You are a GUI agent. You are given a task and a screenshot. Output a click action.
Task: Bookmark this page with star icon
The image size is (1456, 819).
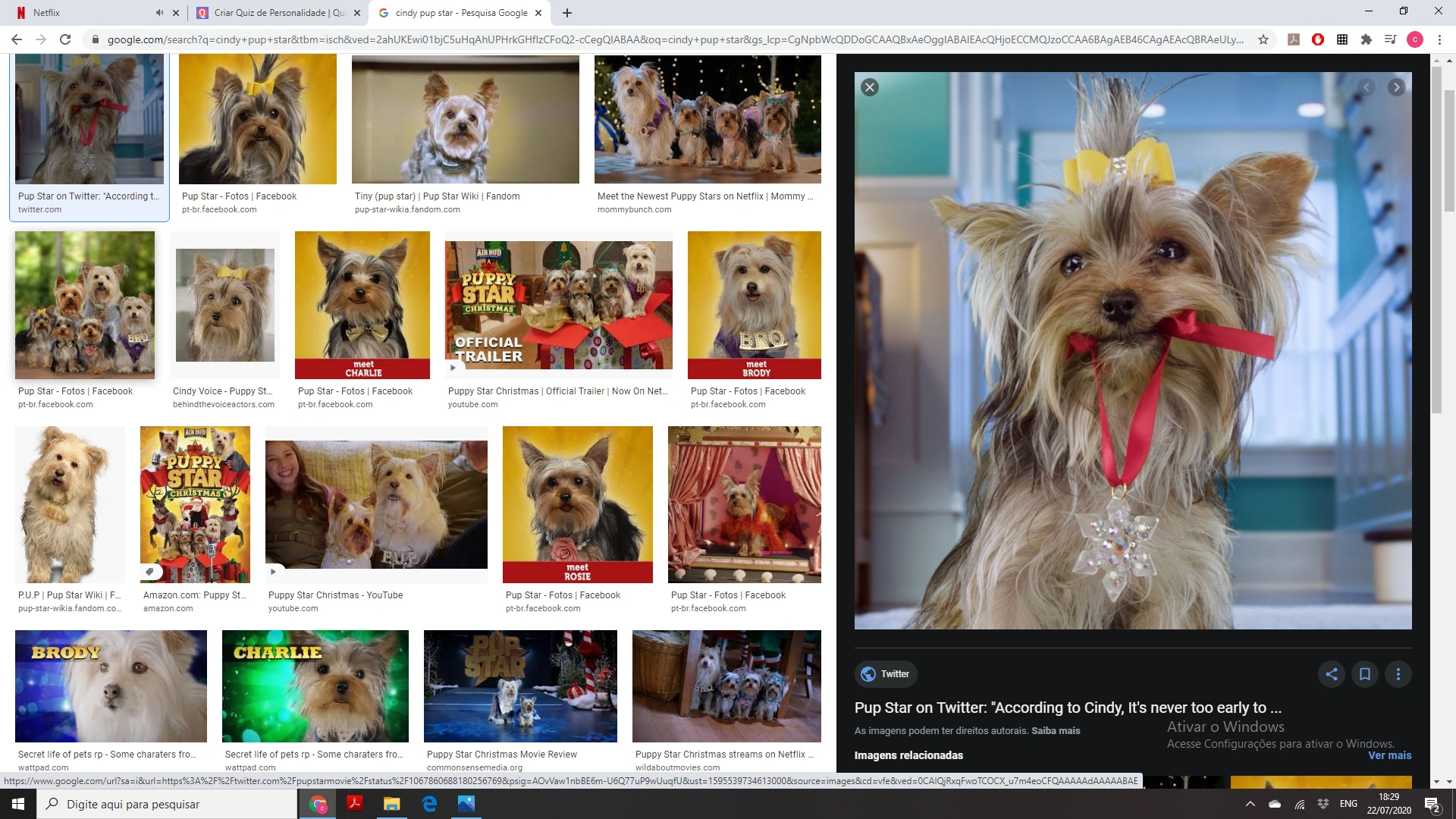point(1263,39)
